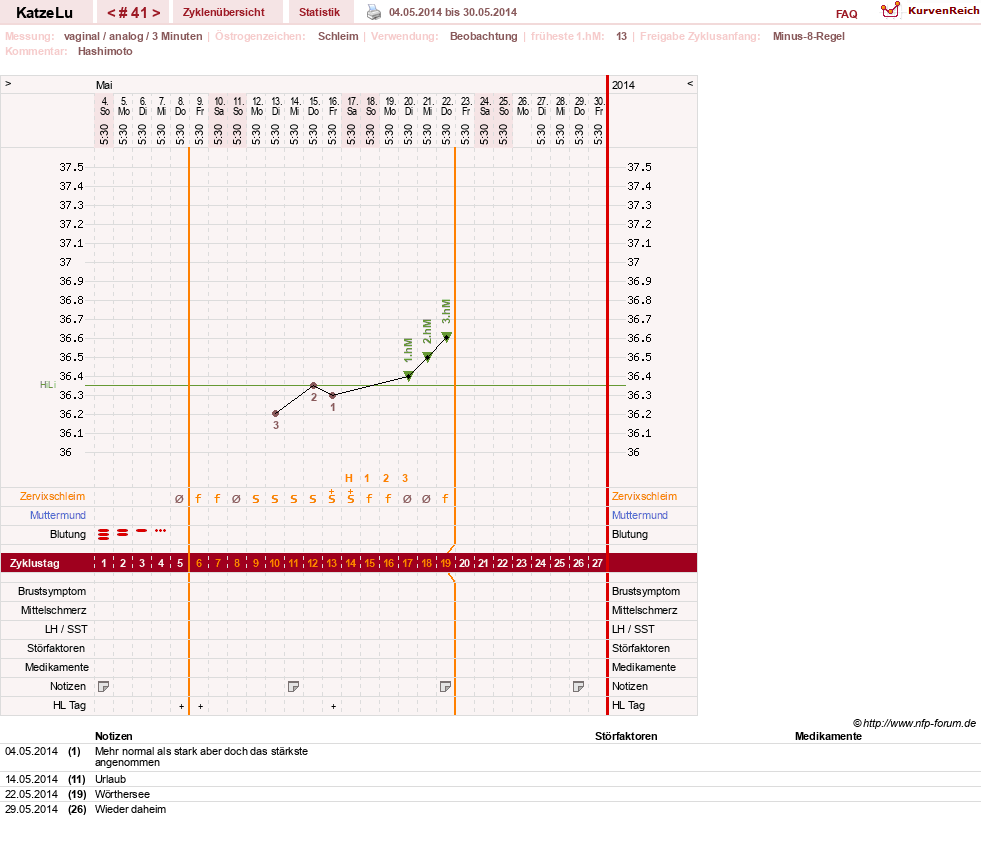Click the date header '17. Sa'

coord(352,106)
